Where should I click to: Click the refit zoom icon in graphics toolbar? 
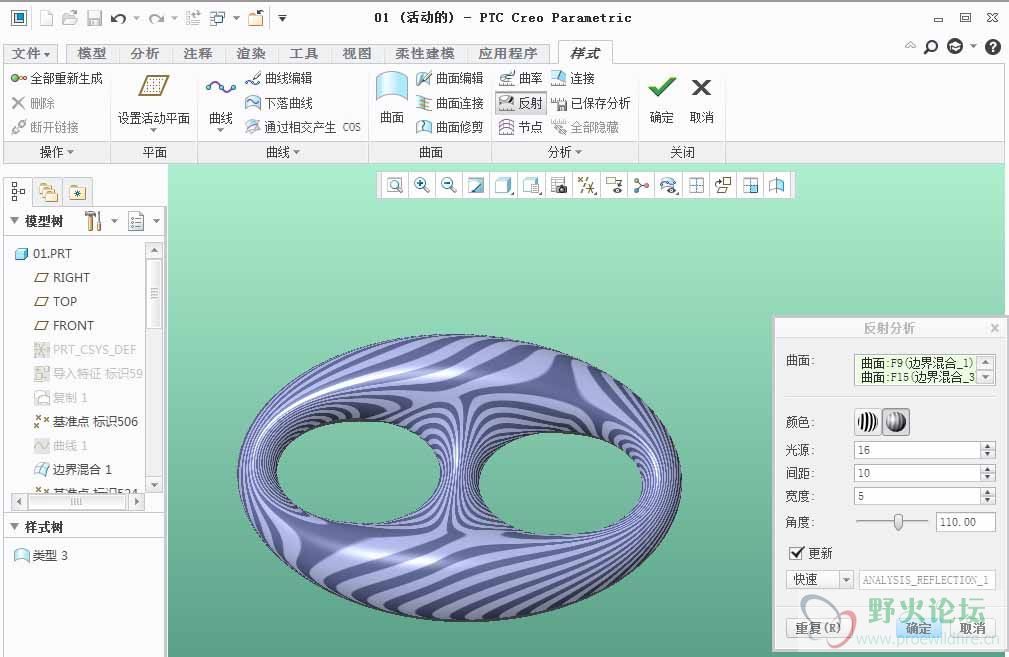pyautogui.click(x=394, y=186)
